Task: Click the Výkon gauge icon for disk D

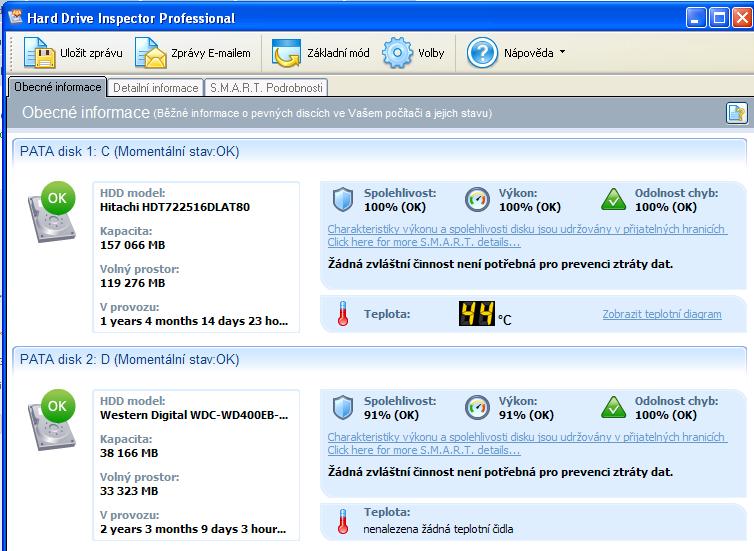Action: pos(477,408)
